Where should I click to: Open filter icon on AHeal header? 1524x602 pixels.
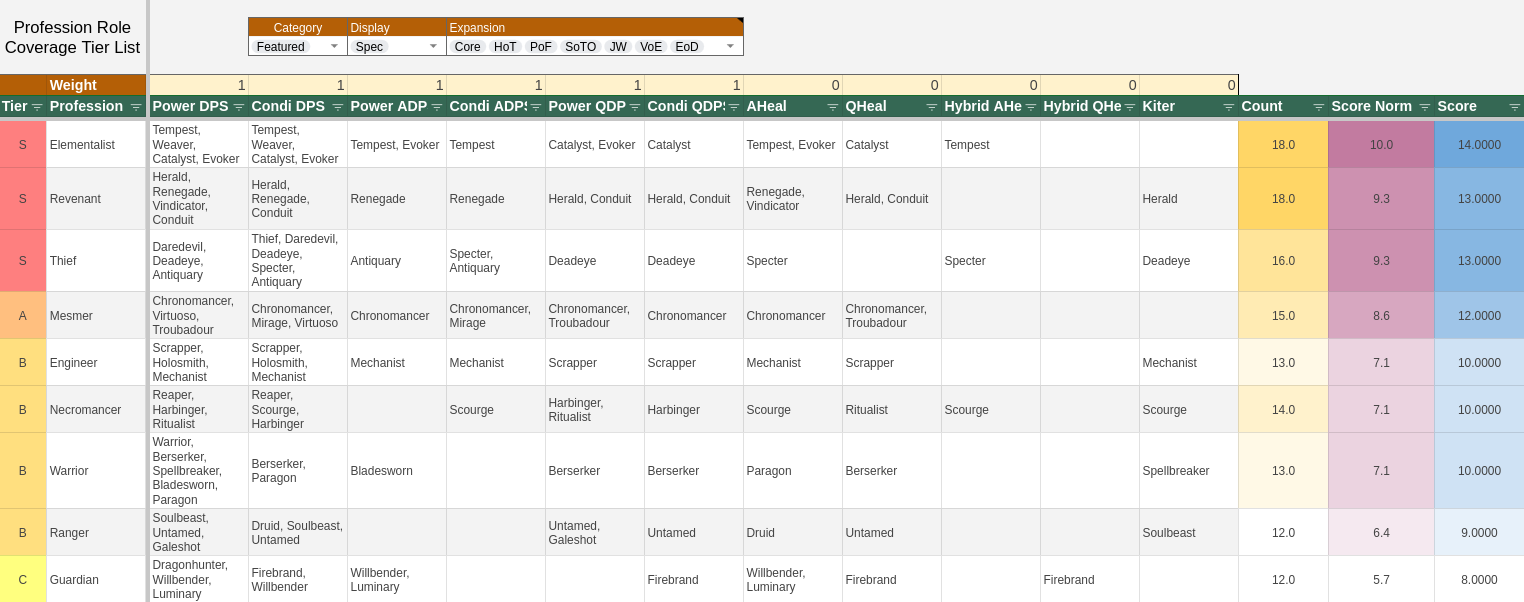[833, 107]
